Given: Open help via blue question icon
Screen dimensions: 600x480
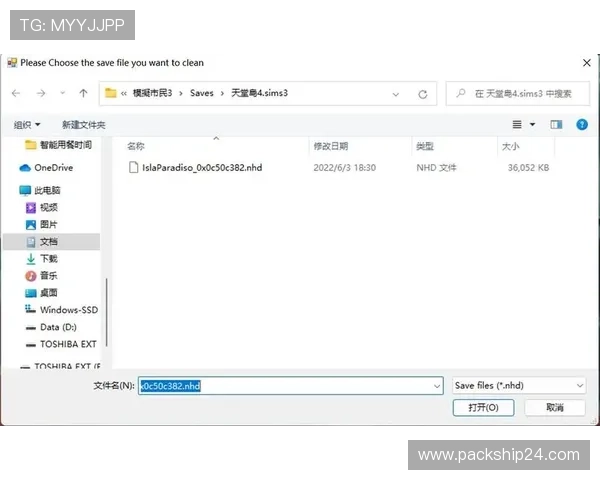Looking at the screenshot, I should click(582, 124).
